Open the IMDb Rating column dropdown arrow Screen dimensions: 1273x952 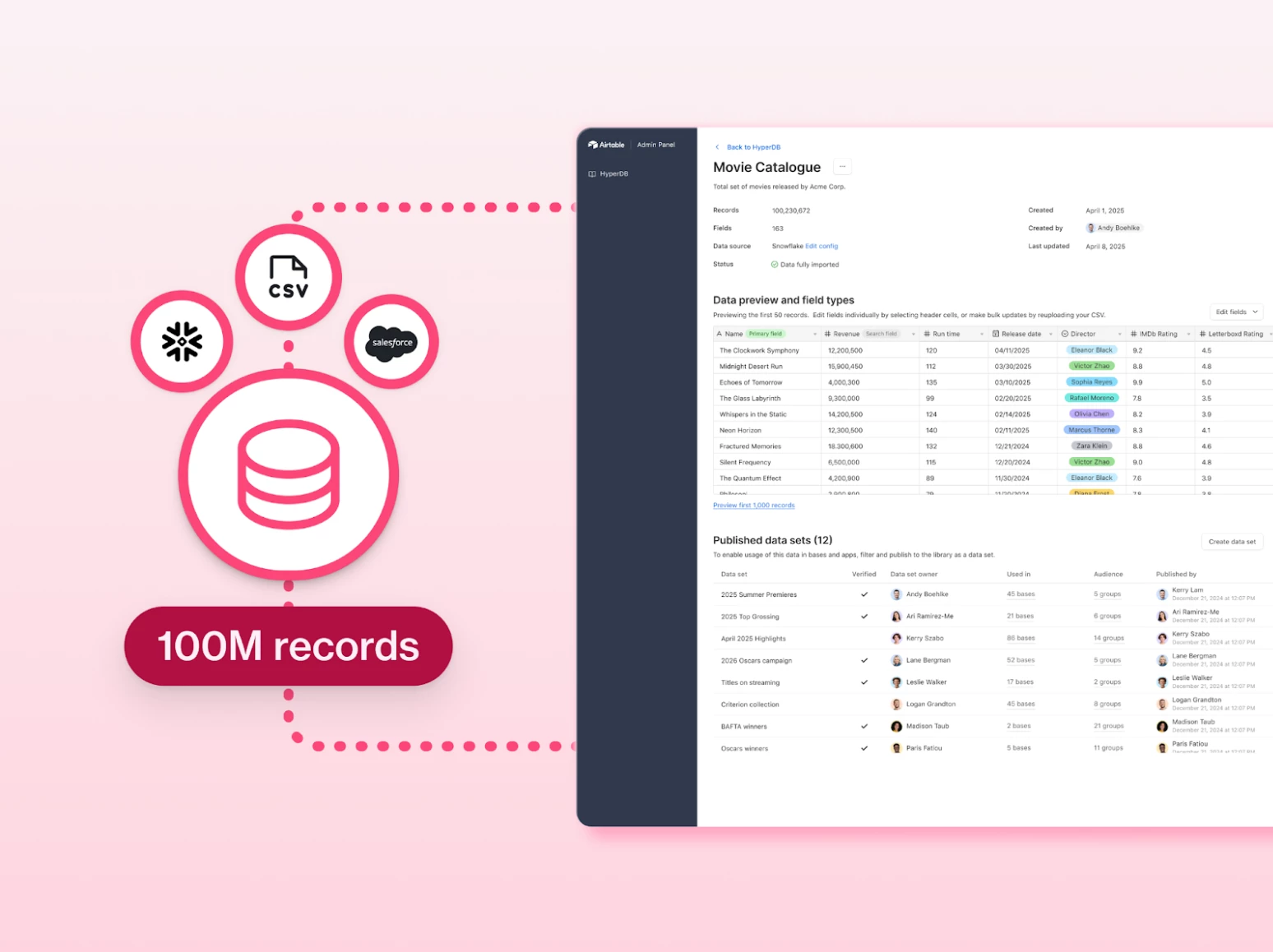tap(1188, 335)
